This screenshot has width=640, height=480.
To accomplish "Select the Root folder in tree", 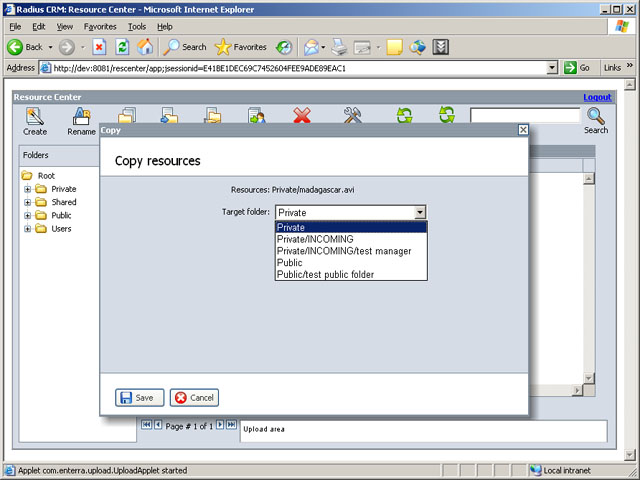I will click(46, 176).
